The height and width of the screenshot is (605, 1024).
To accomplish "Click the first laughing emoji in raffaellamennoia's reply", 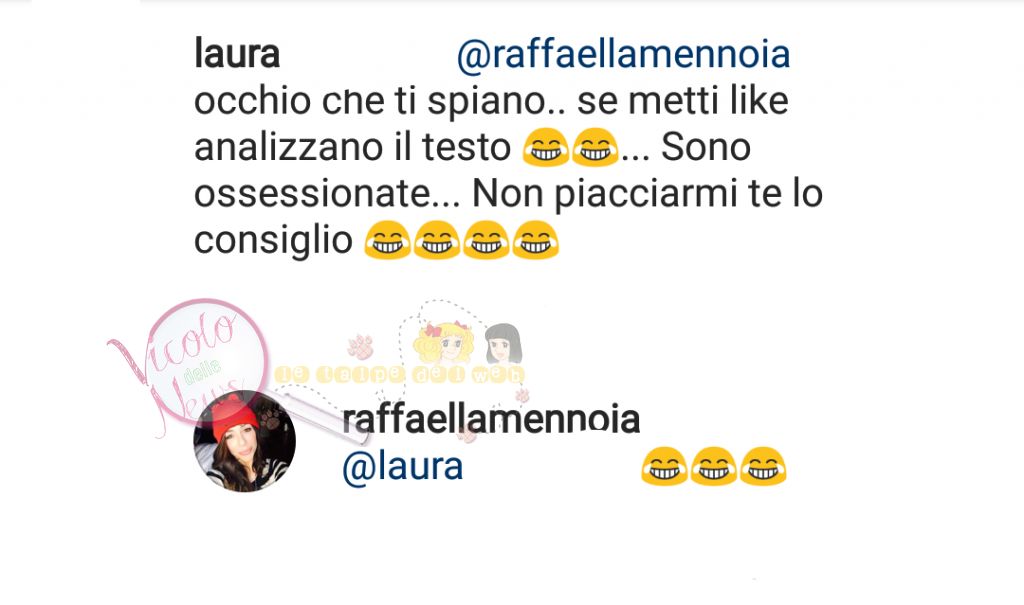I will point(664,466).
